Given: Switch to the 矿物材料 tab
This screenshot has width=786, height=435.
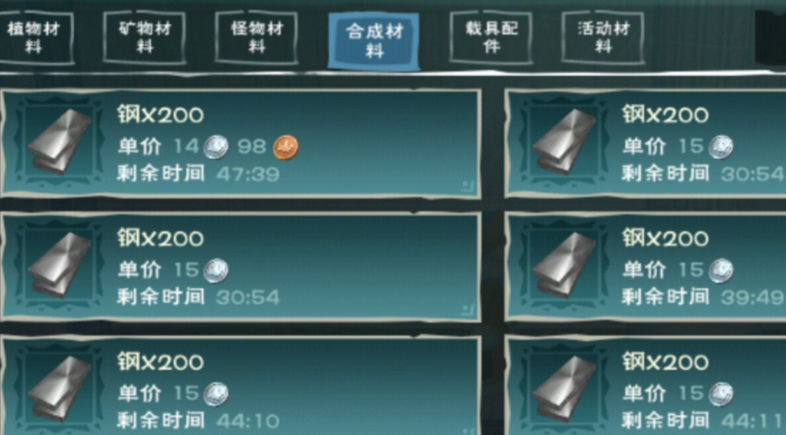Looking at the screenshot, I should click(144, 38).
